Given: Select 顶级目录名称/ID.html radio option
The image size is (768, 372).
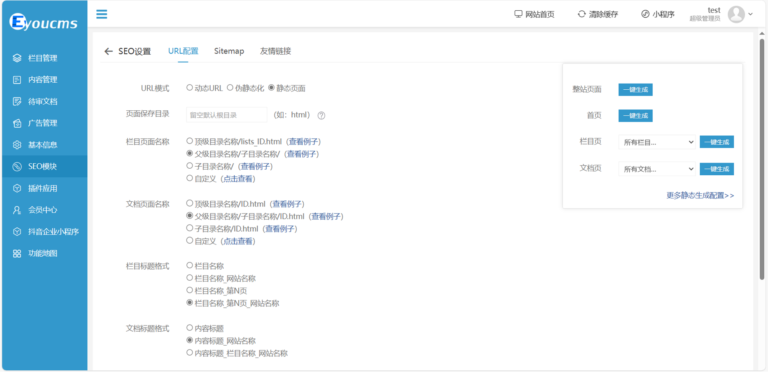Looking at the screenshot, I should coord(190,204).
